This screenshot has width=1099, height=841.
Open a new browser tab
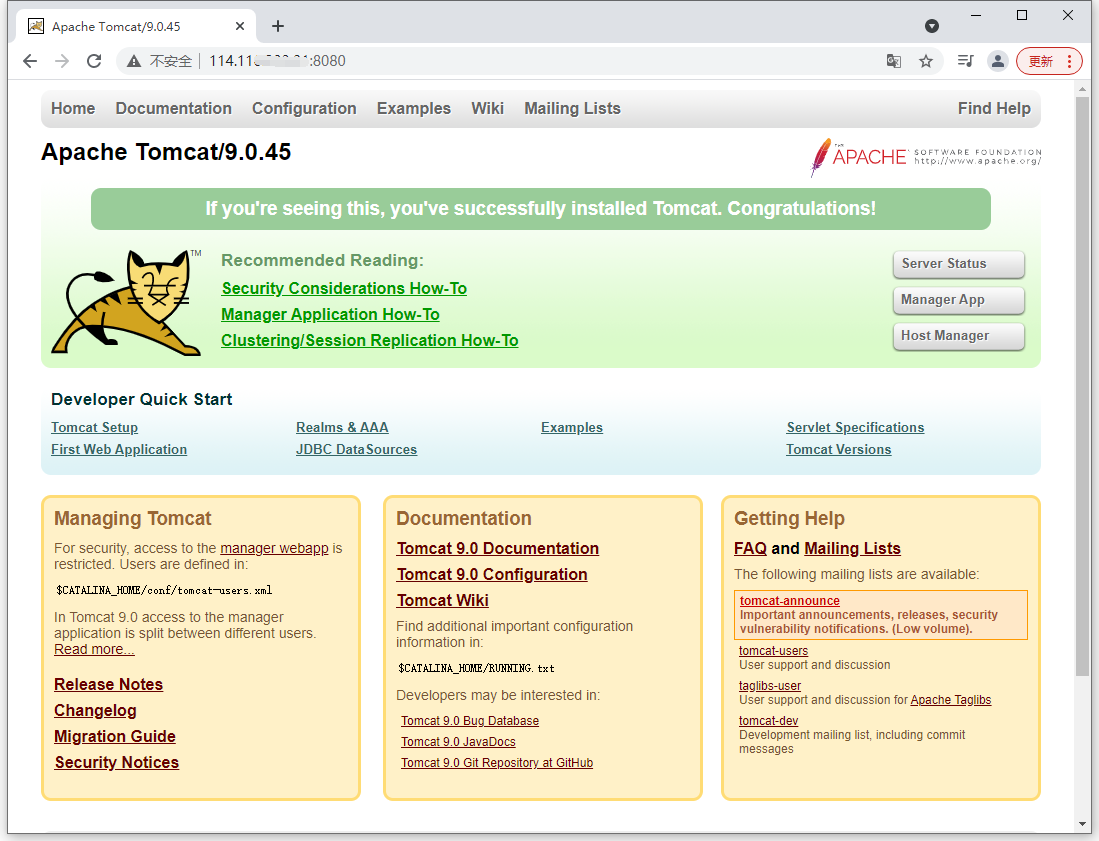pyautogui.click(x=278, y=26)
